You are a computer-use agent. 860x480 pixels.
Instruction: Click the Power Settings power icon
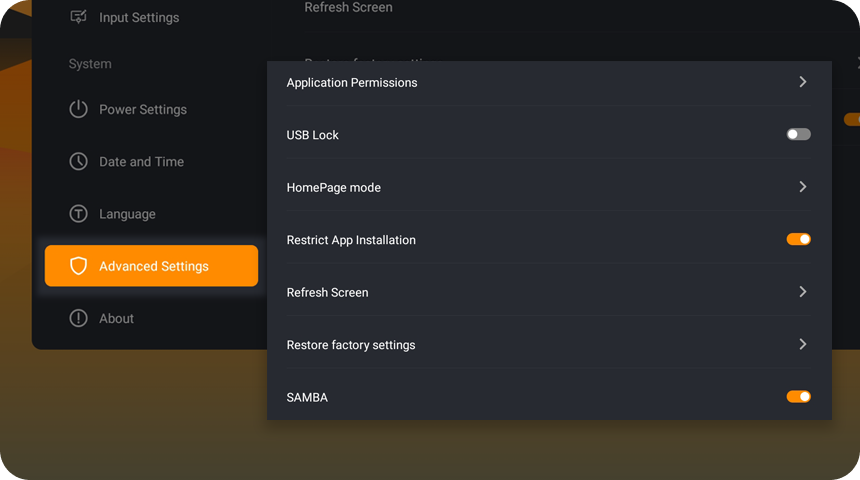tap(78, 110)
